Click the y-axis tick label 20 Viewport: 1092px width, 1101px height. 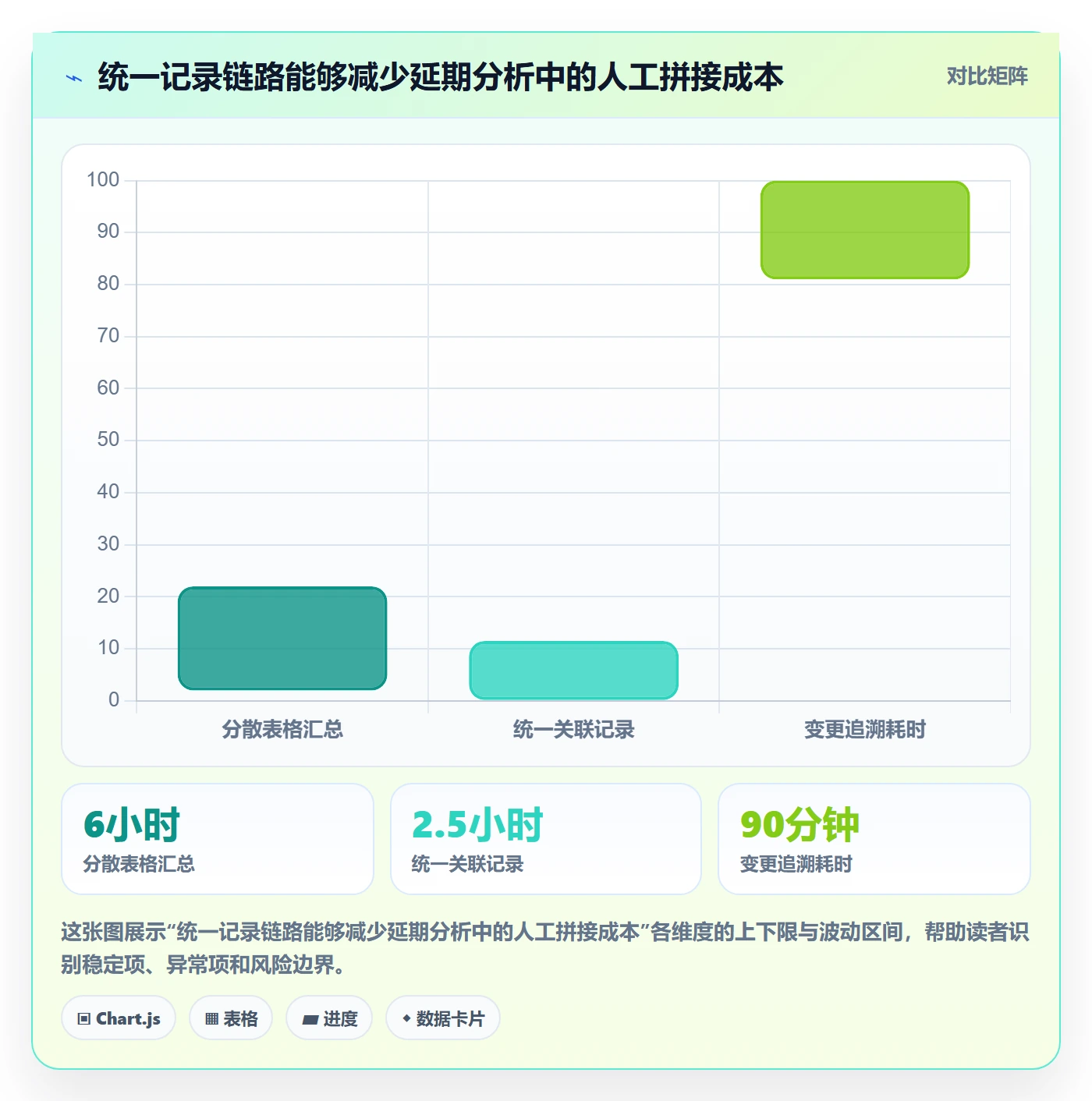(108, 597)
